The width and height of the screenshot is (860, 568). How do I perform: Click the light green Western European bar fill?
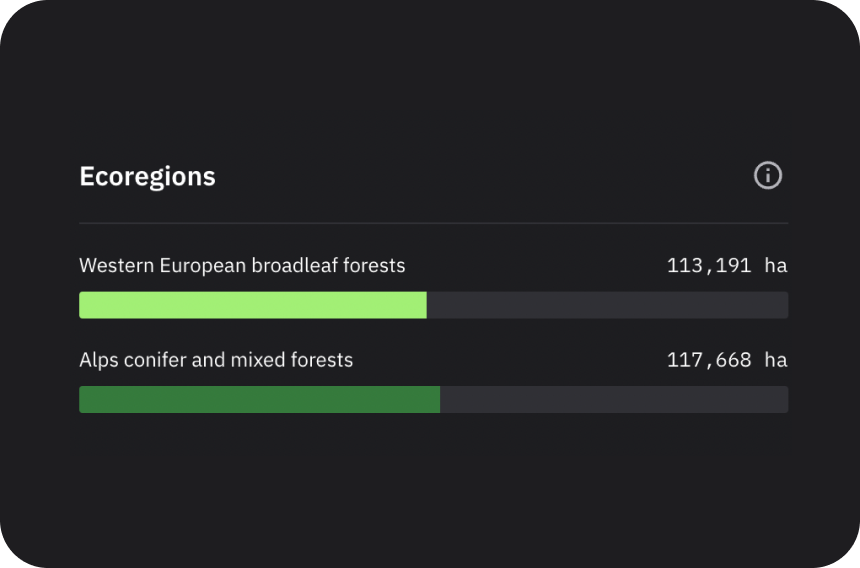tap(252, 305)
